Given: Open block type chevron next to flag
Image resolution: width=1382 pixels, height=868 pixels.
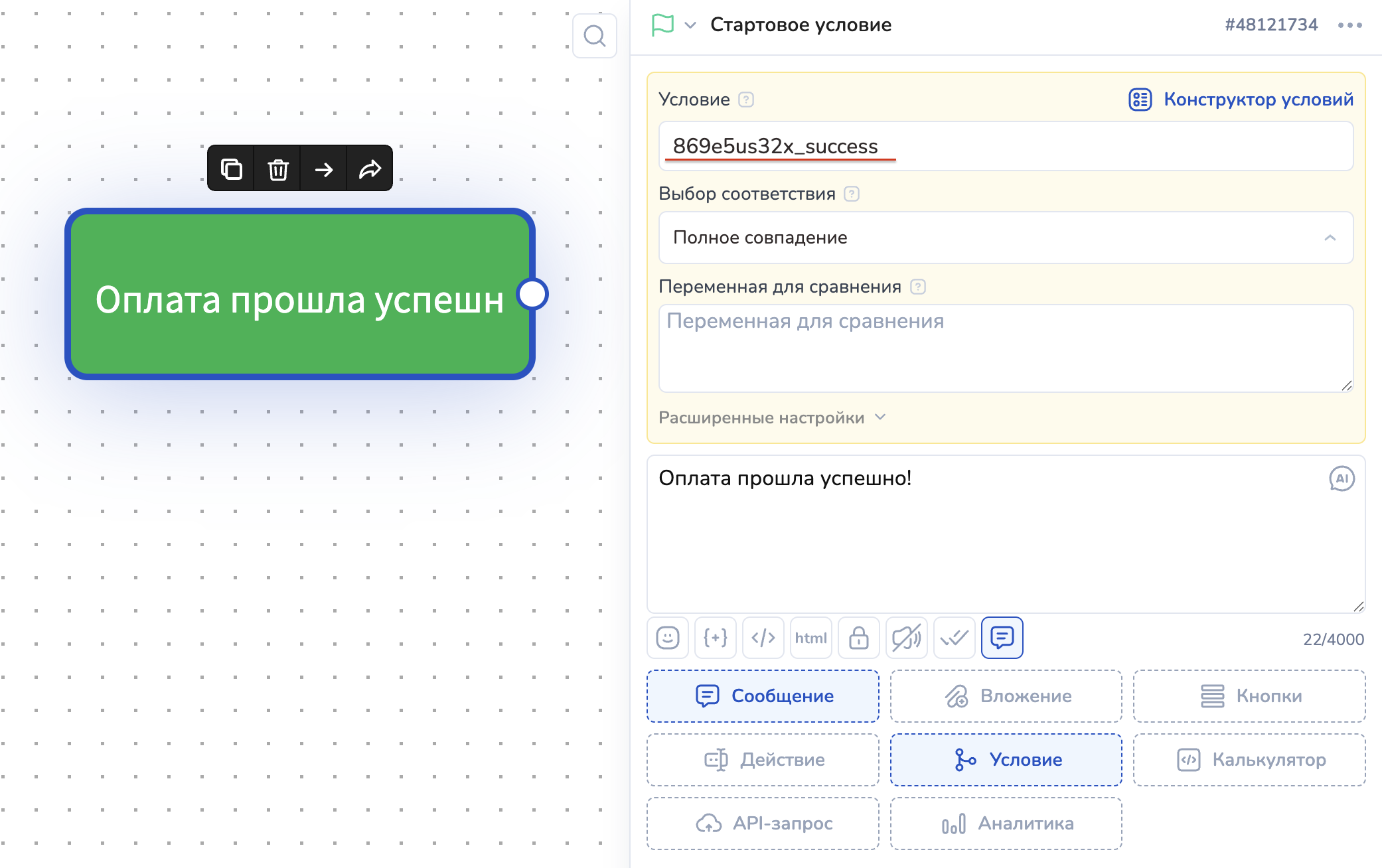Looking at the screenshot, I should [690, 25].
